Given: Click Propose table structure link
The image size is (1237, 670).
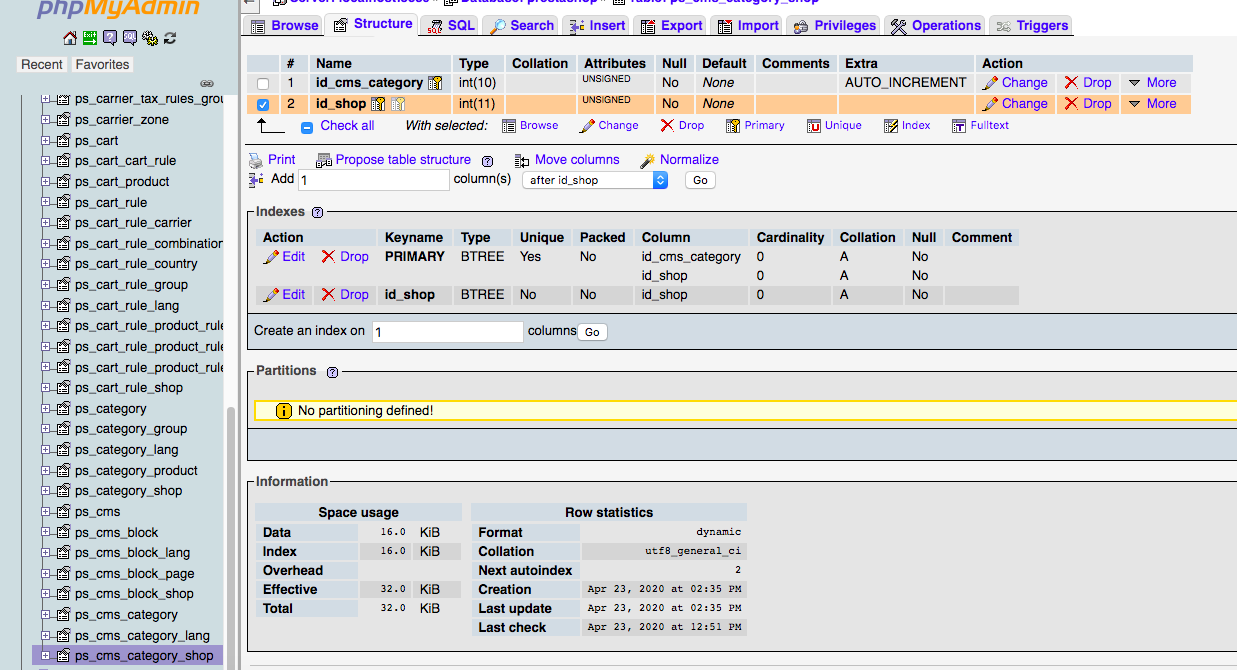Looking at the screenshot, I should pyautogui.click(x=402, y=160).
